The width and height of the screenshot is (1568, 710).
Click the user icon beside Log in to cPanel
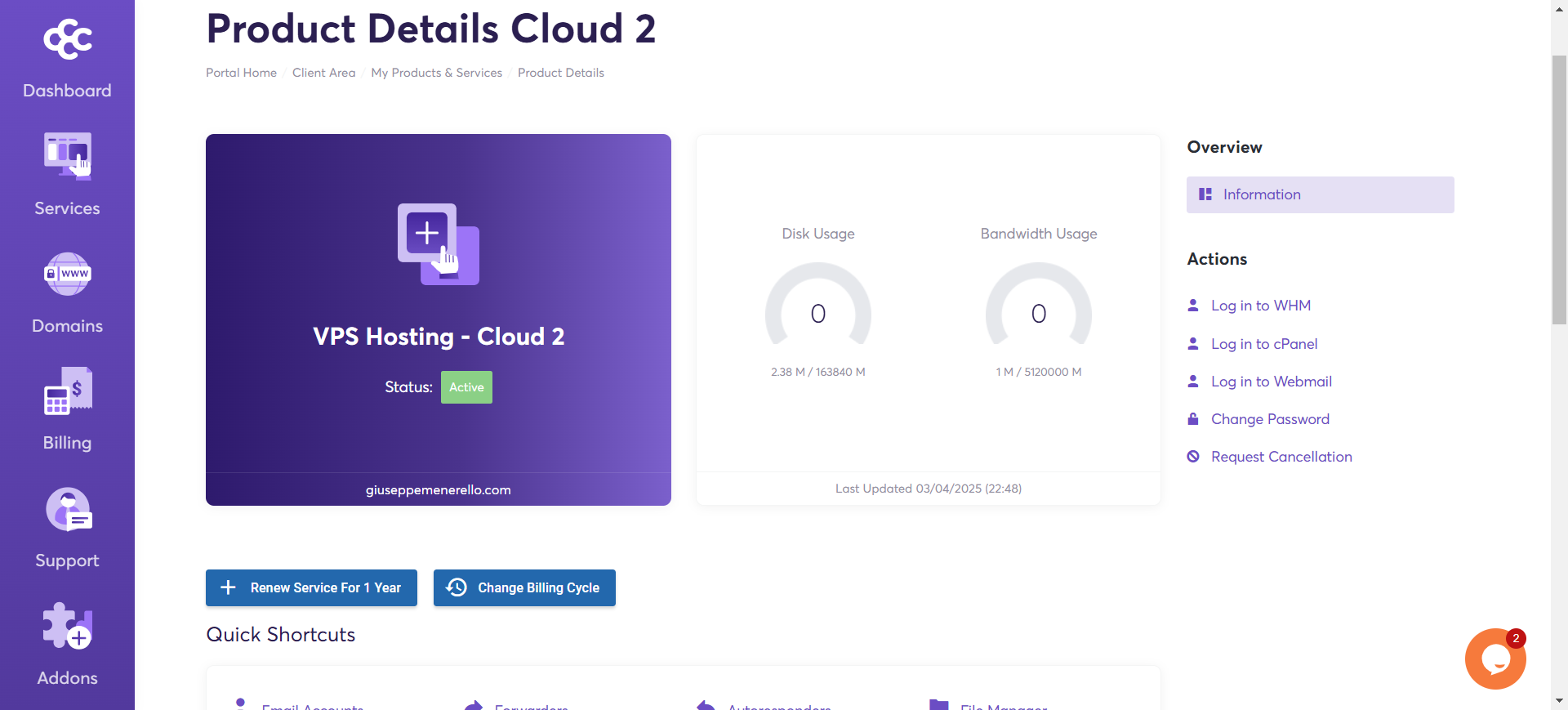(x=1193, y=343)
